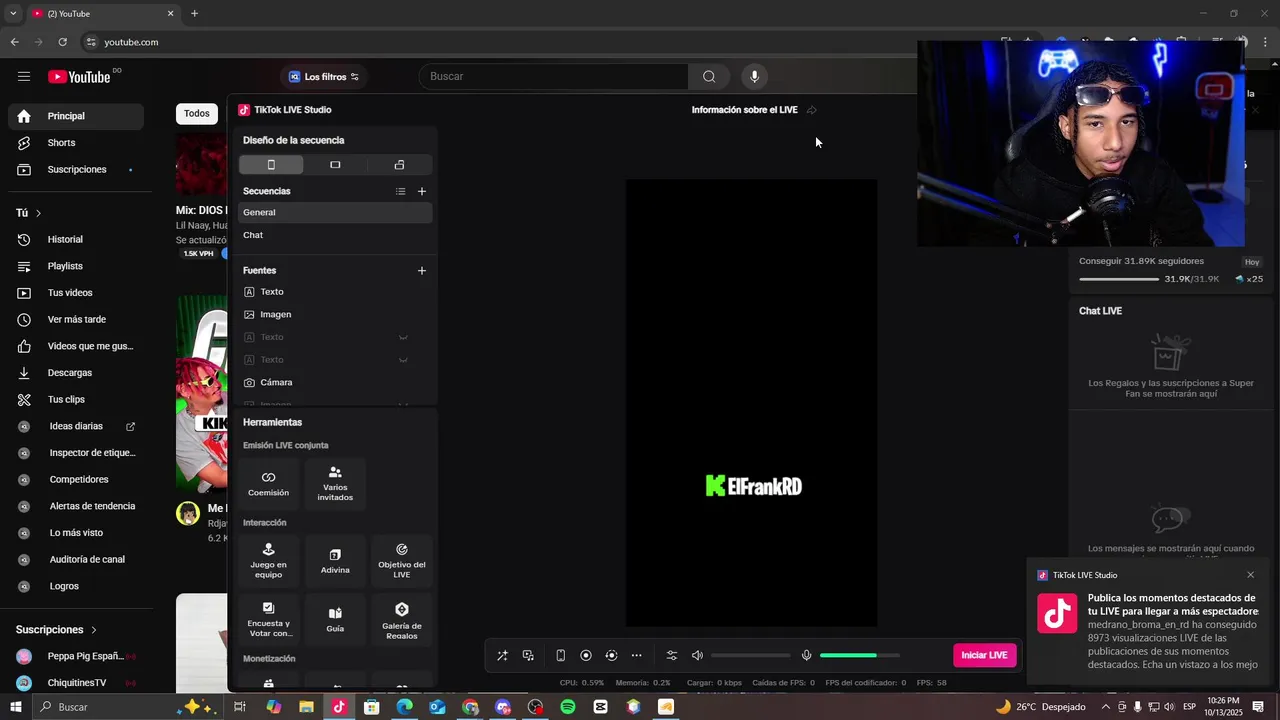Open Varios invitados tool
Screen dimensions: 1280x720
tap(335, 484)
